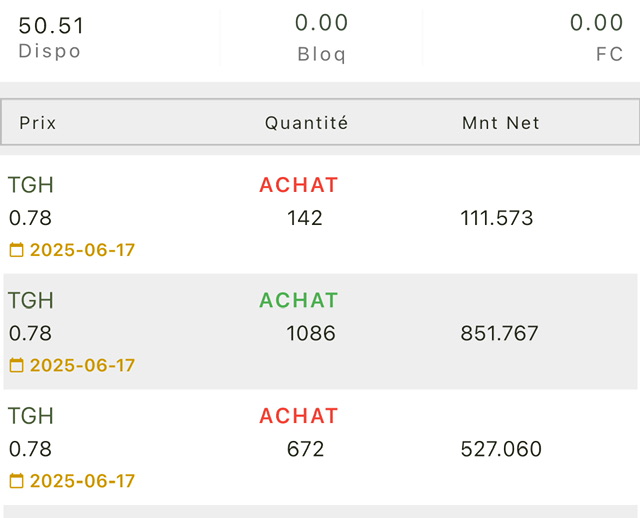The height and width of the screenshot is (518, 640).
Task: Open the red ACHAT label of the 142 order
Action: (299, 185)
